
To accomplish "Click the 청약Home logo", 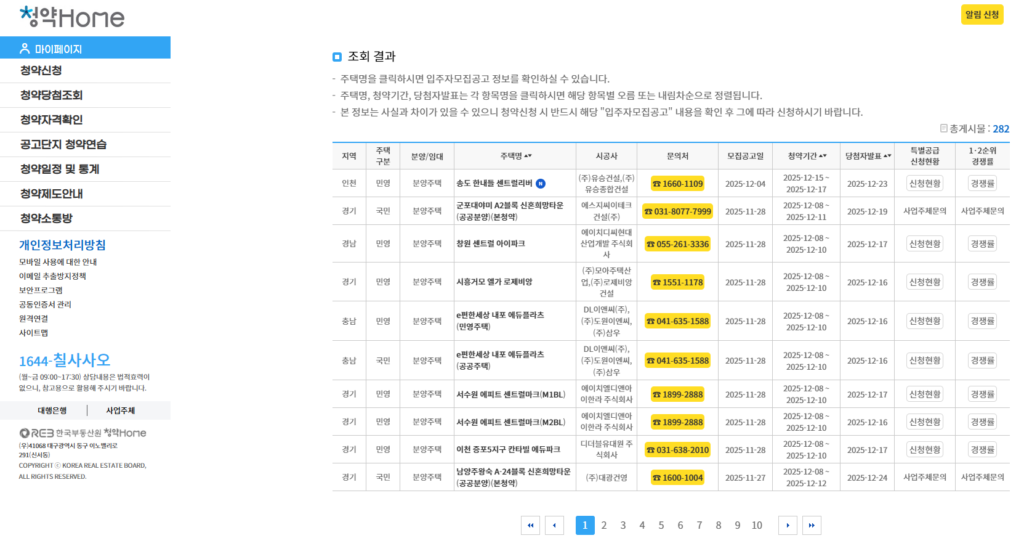I will coord(72,17).
